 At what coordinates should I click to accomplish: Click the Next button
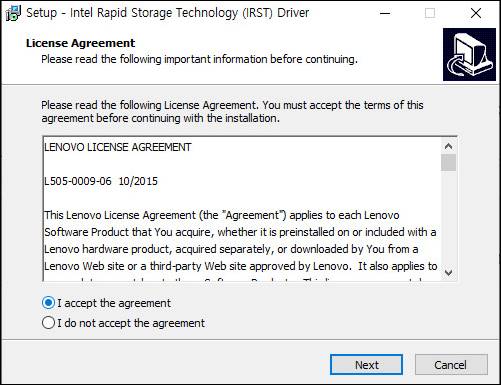click(366, 365)
